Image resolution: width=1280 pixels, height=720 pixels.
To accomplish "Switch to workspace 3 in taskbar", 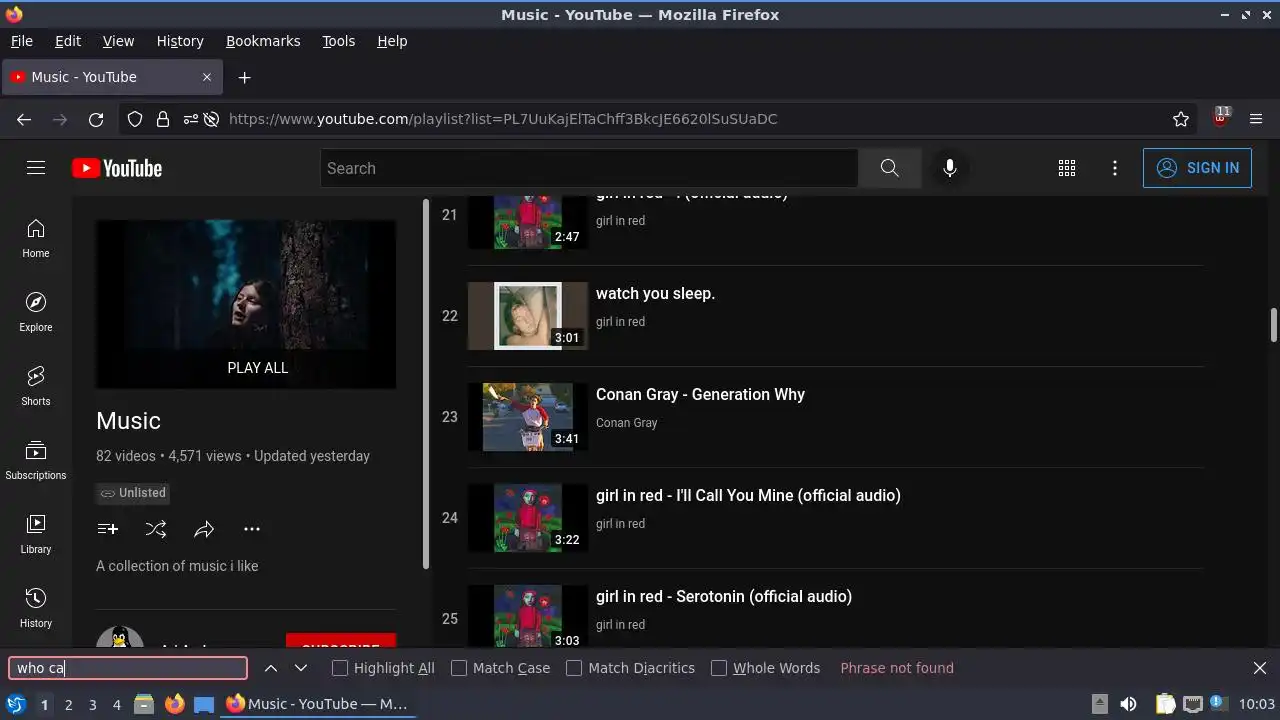I will tap(92, 704).
